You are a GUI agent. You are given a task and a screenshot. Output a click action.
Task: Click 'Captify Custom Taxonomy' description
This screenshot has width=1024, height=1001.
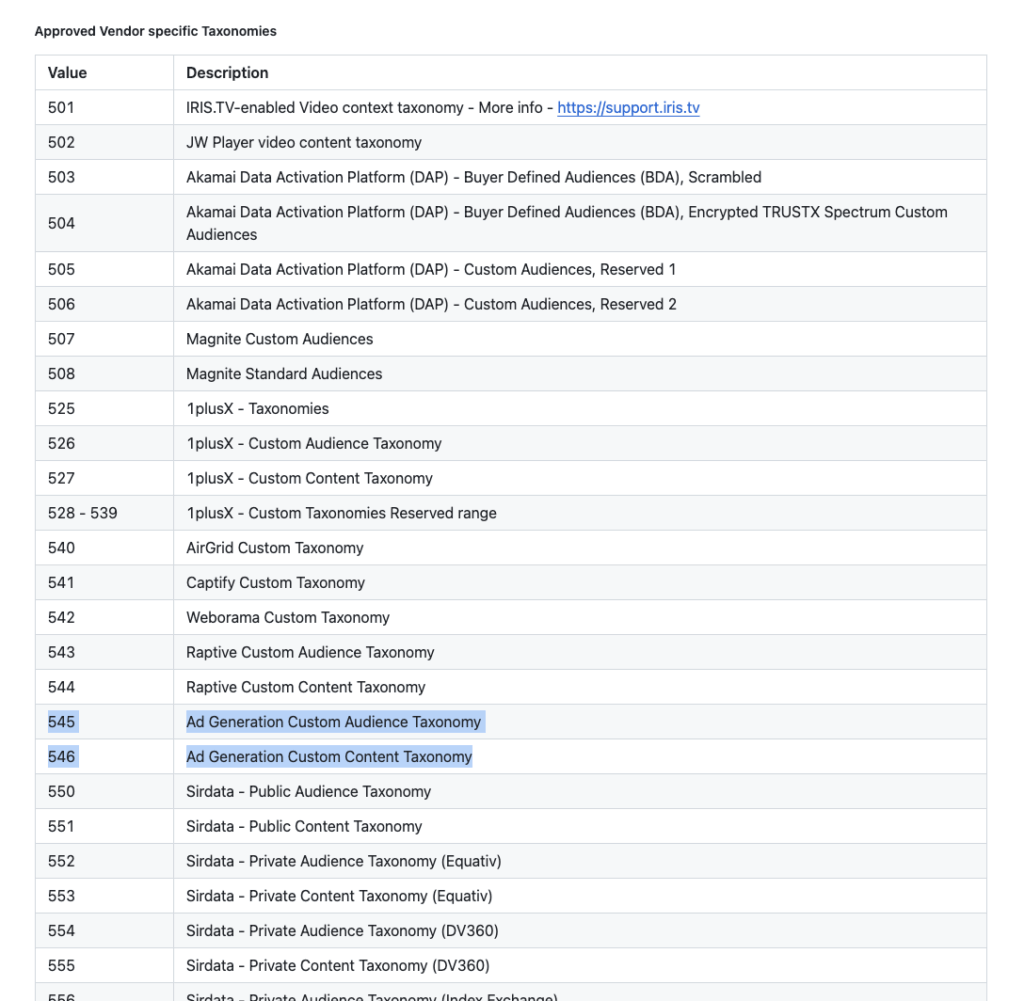[x=275, y=583]
